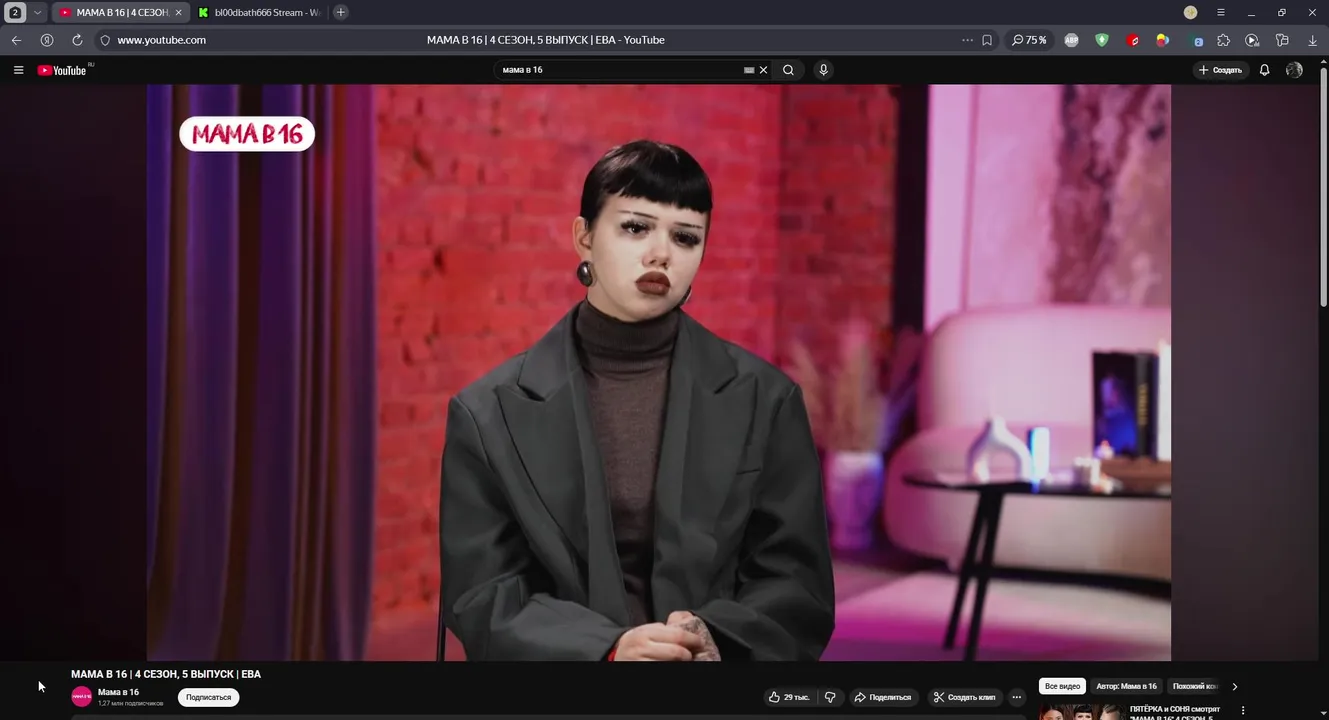Open the on-screen keyboard in search box
Viewport: 1329px width, 720px height.
[x=749, y=70]
